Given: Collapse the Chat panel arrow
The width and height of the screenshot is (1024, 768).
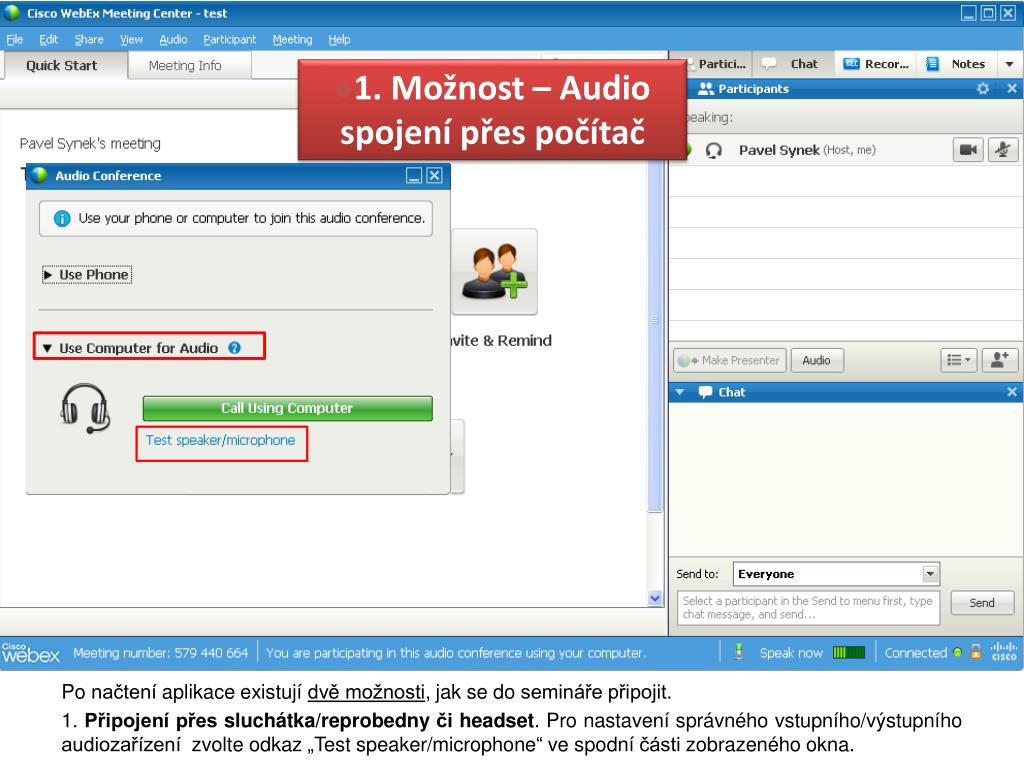Looking at the screenshot, I should pos(680,392).
